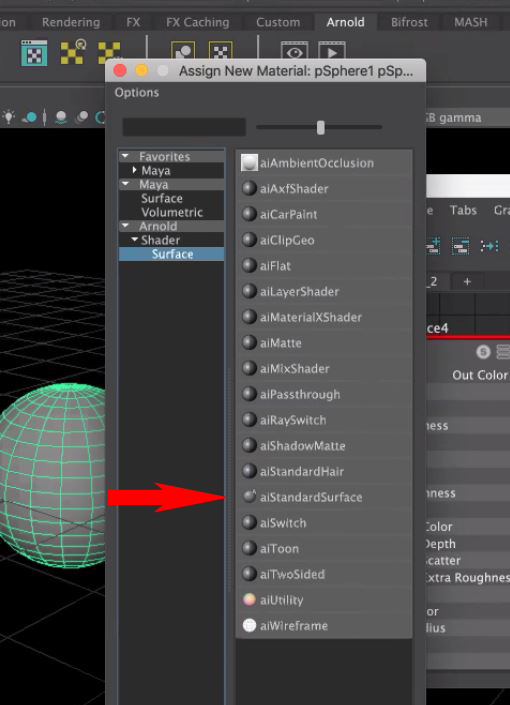Switch to the FX Caching shelf tab
Viewport: 510px width, 705px height.
pyautogui.click(x=197, y=22)
